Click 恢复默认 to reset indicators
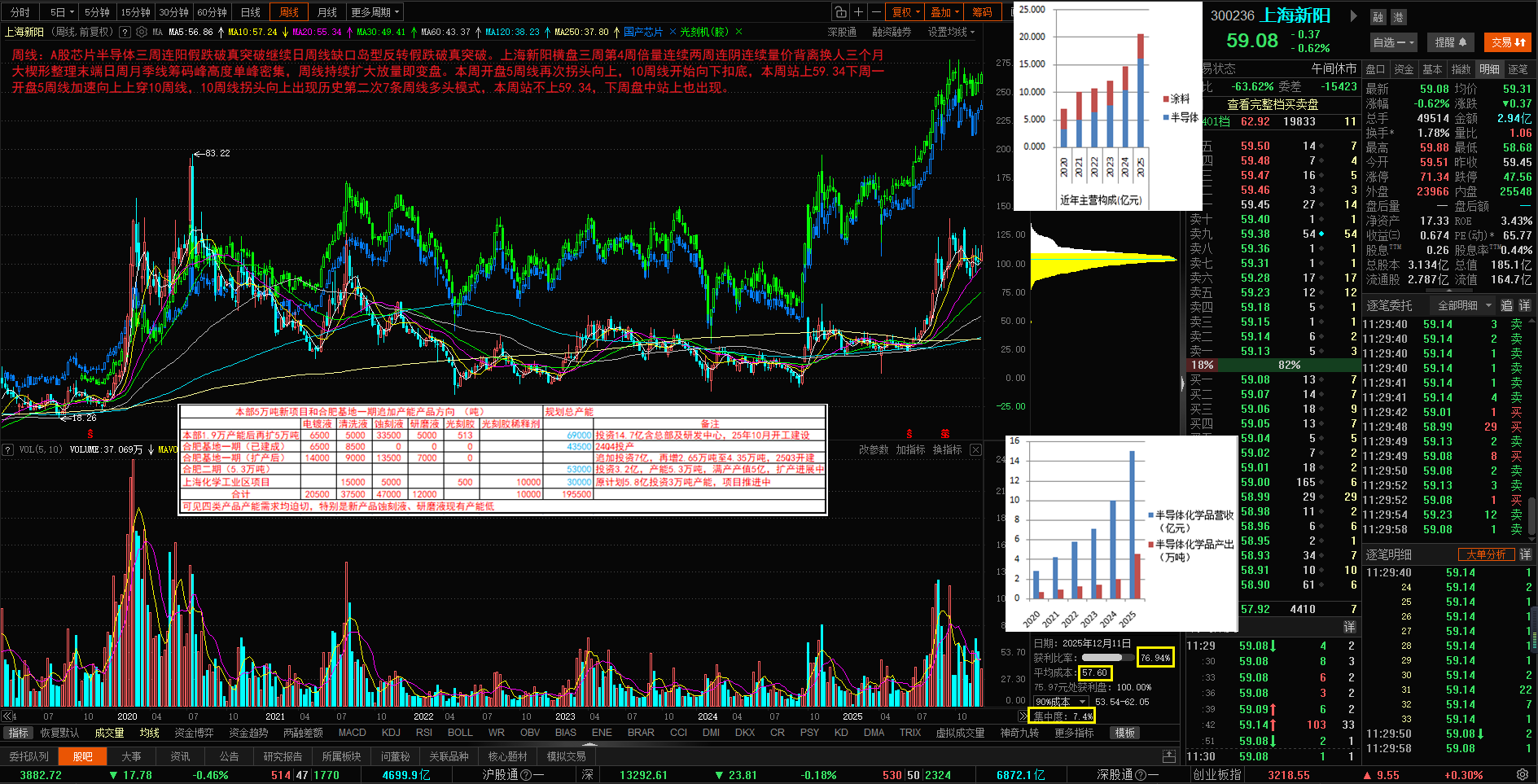 [x=59, y=733]
